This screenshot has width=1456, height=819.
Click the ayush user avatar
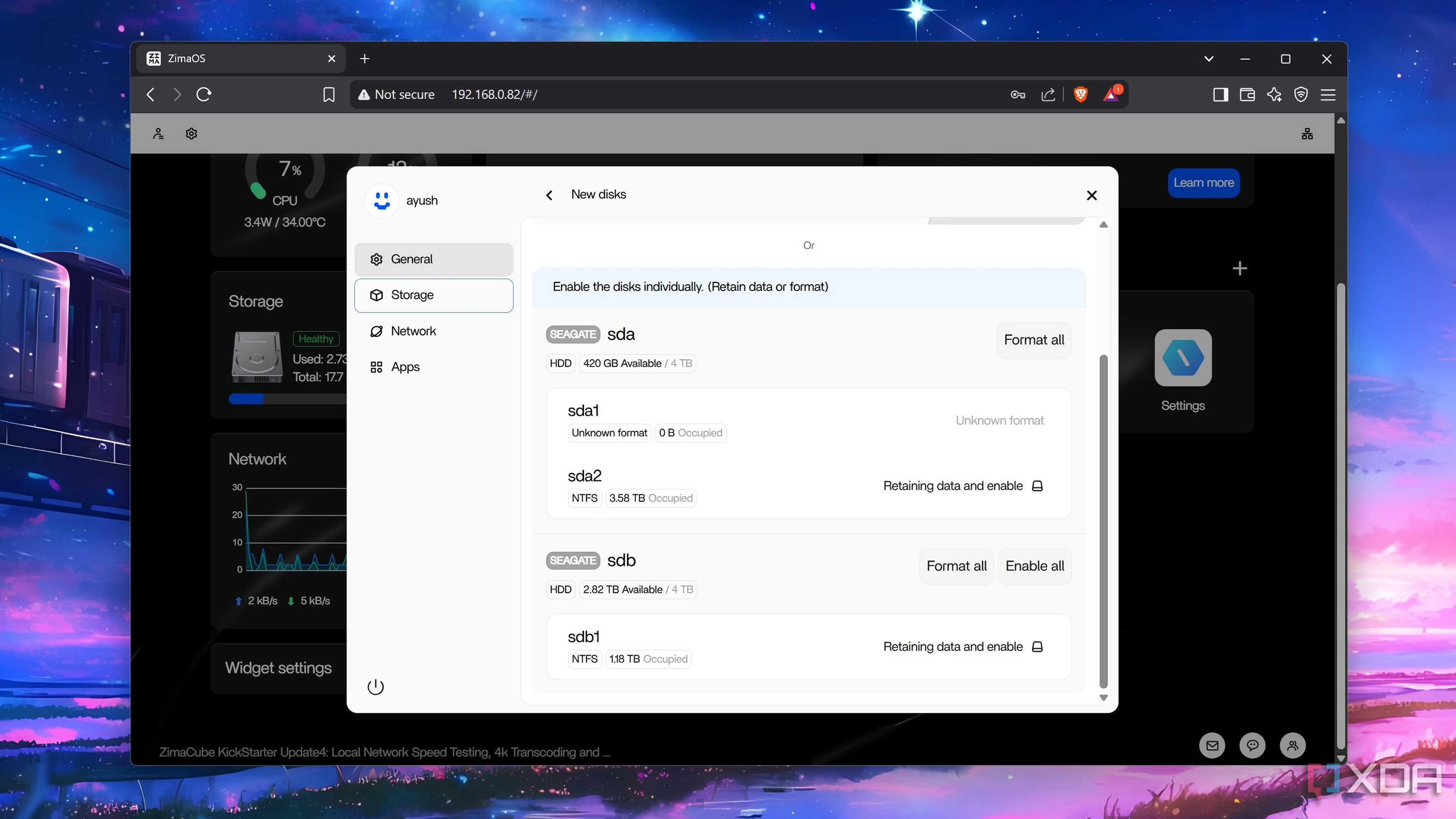382,201
